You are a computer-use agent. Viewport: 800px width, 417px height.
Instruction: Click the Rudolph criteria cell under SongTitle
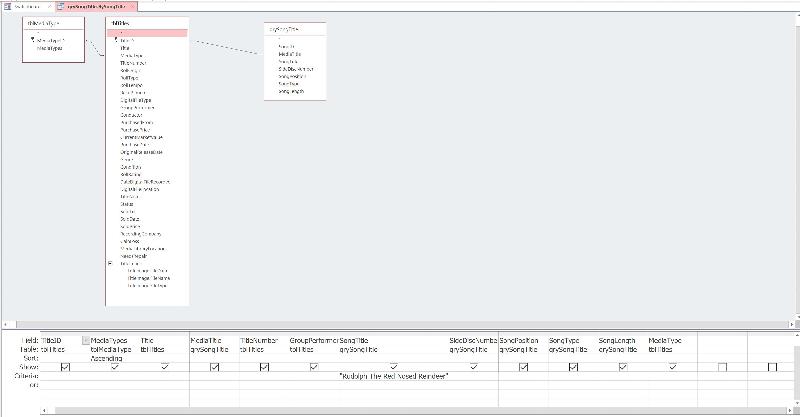(x=393, y=375)
